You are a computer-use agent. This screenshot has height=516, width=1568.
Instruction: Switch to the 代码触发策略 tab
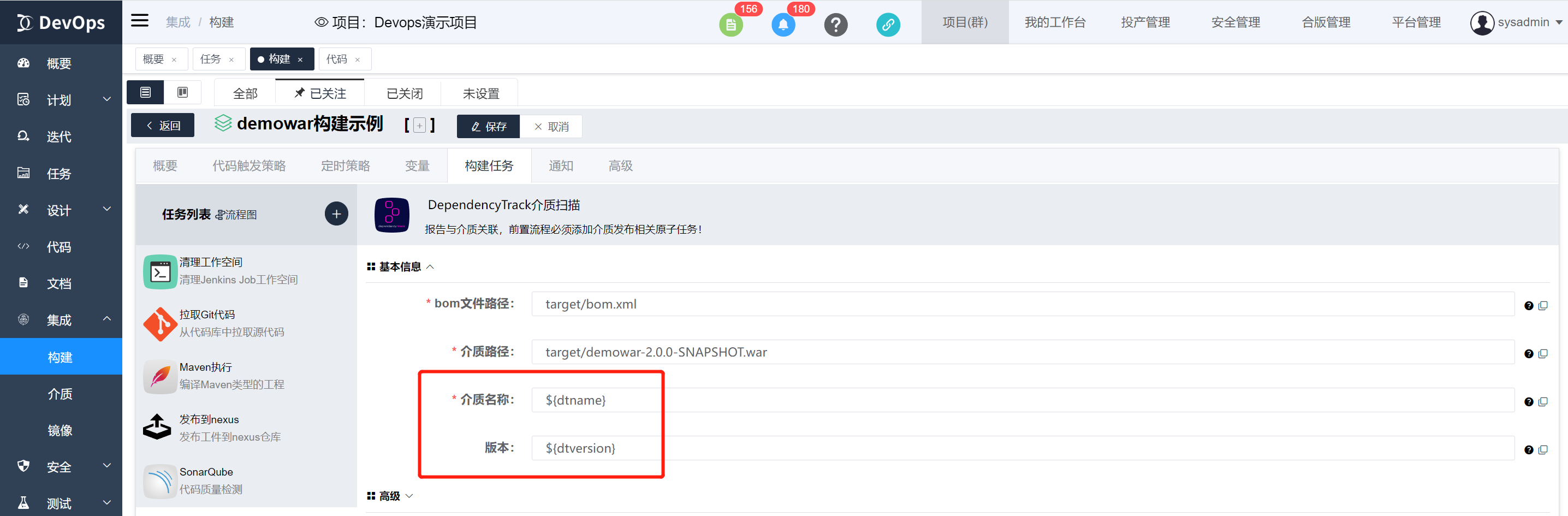[x=249, y=165]
